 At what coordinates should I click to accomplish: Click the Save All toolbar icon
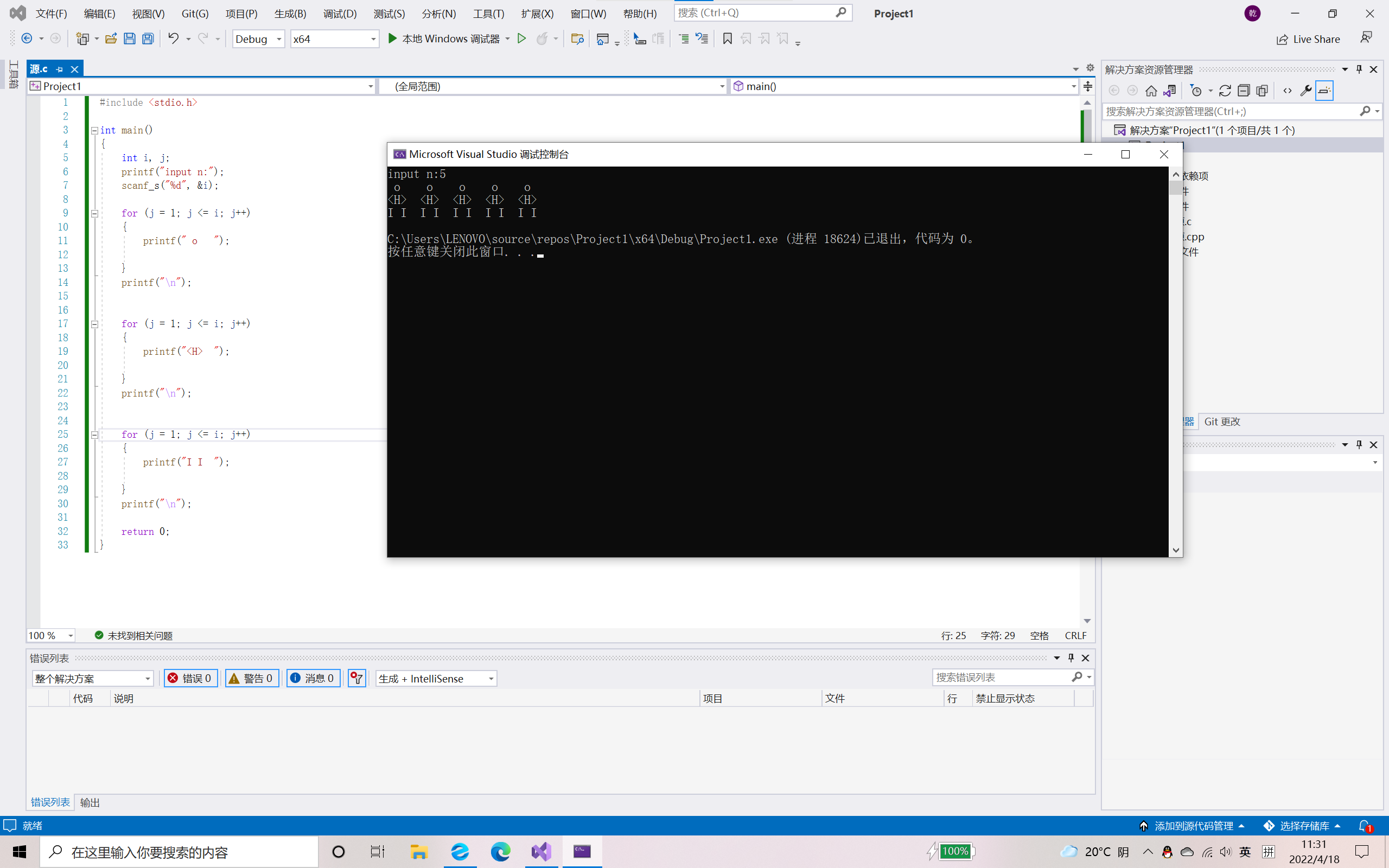click(x=148, y=39)
